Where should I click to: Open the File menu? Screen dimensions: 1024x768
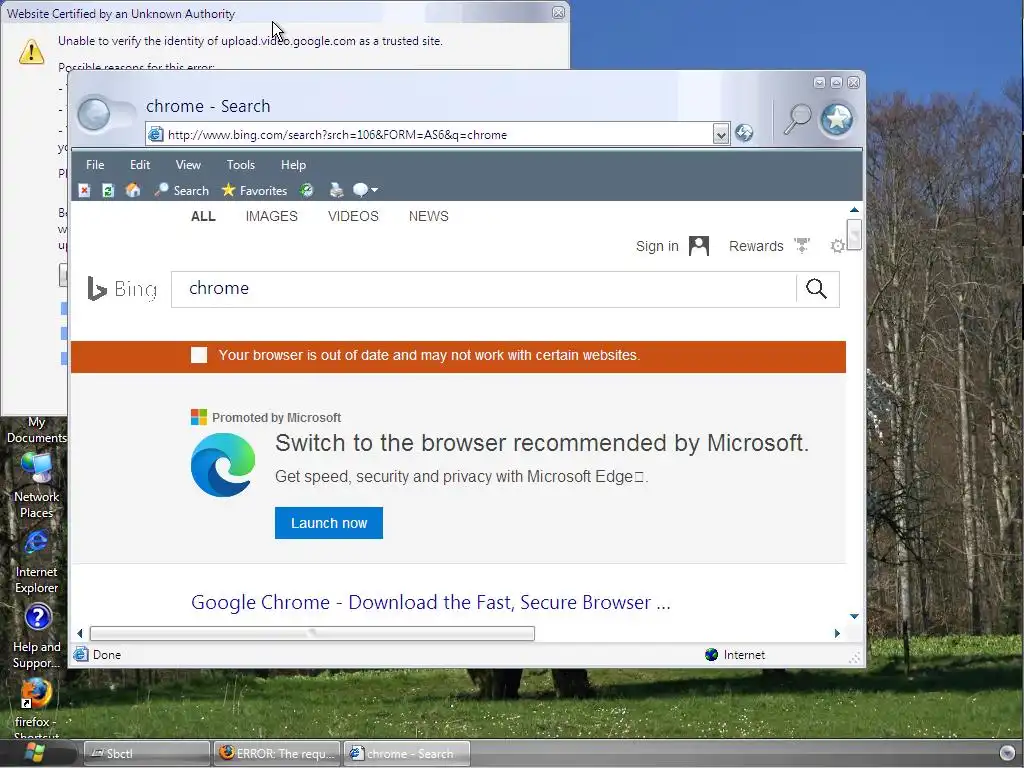point(95,165)
